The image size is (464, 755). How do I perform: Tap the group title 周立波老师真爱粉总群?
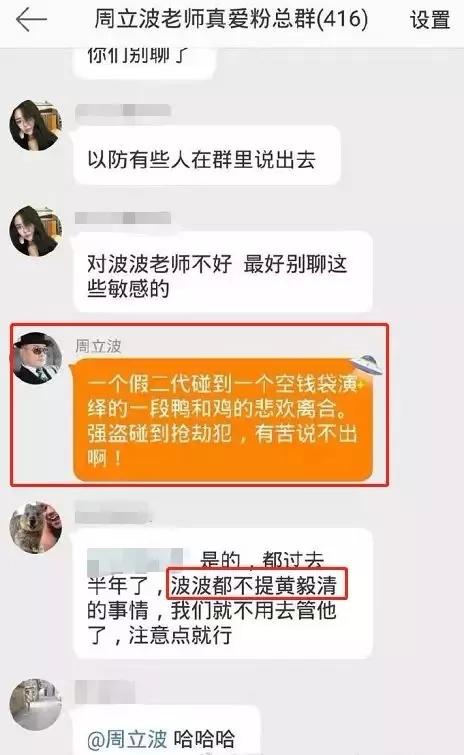pos(231,19)
